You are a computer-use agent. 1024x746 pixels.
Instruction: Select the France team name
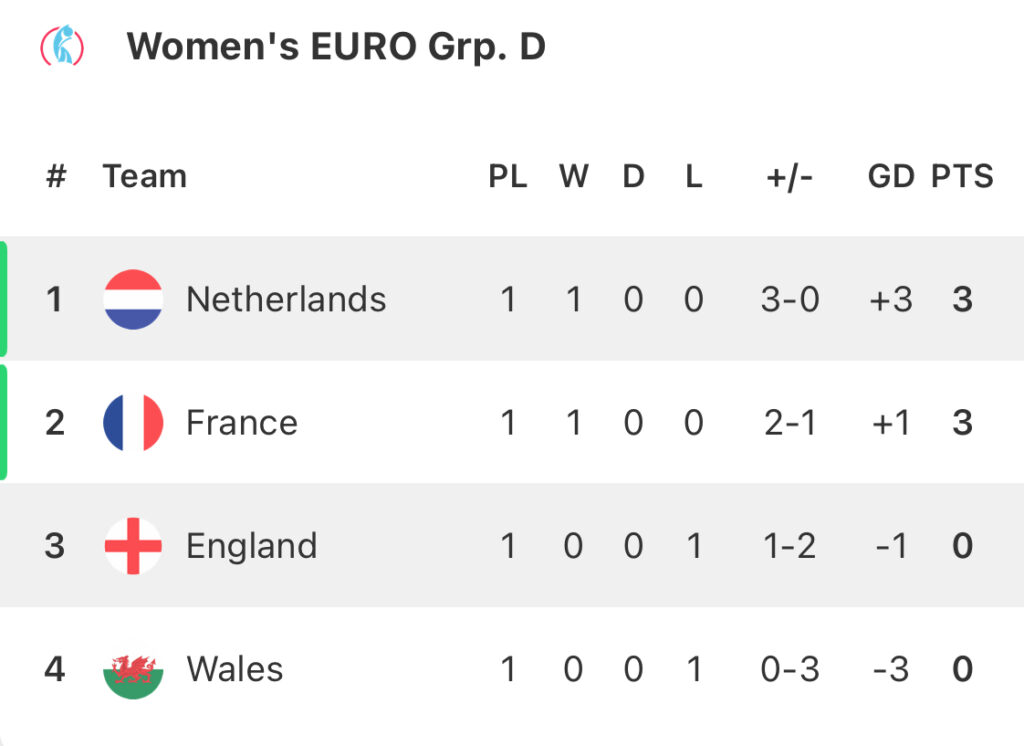point(242,423)
